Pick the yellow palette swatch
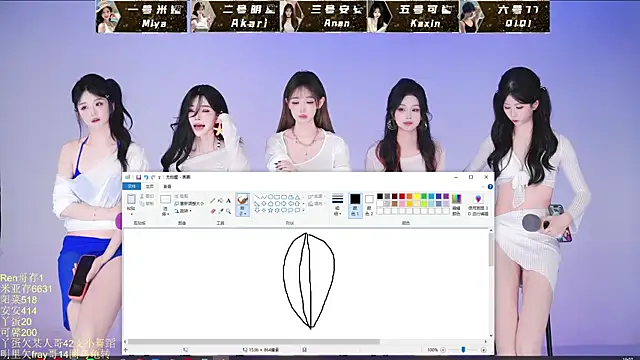This screenshot has height=360, width=640. (417, 196)
